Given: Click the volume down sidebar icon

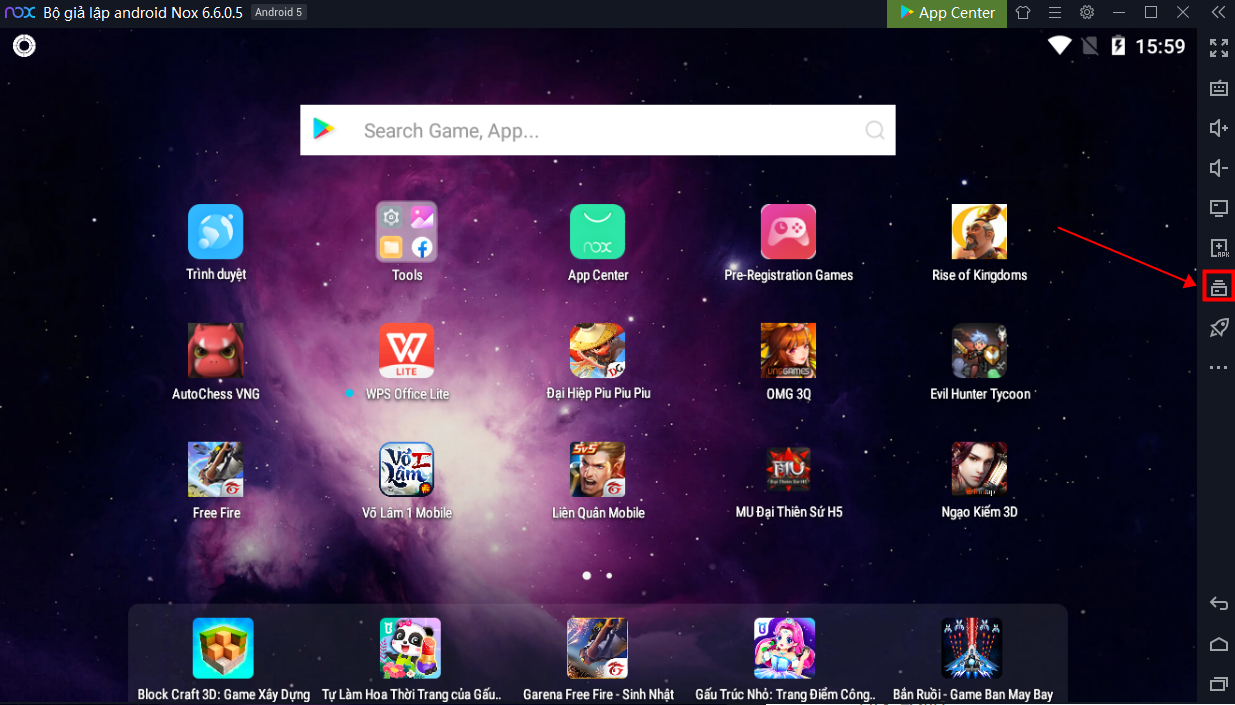Looking at the screenshot, I should [1218, 168].
